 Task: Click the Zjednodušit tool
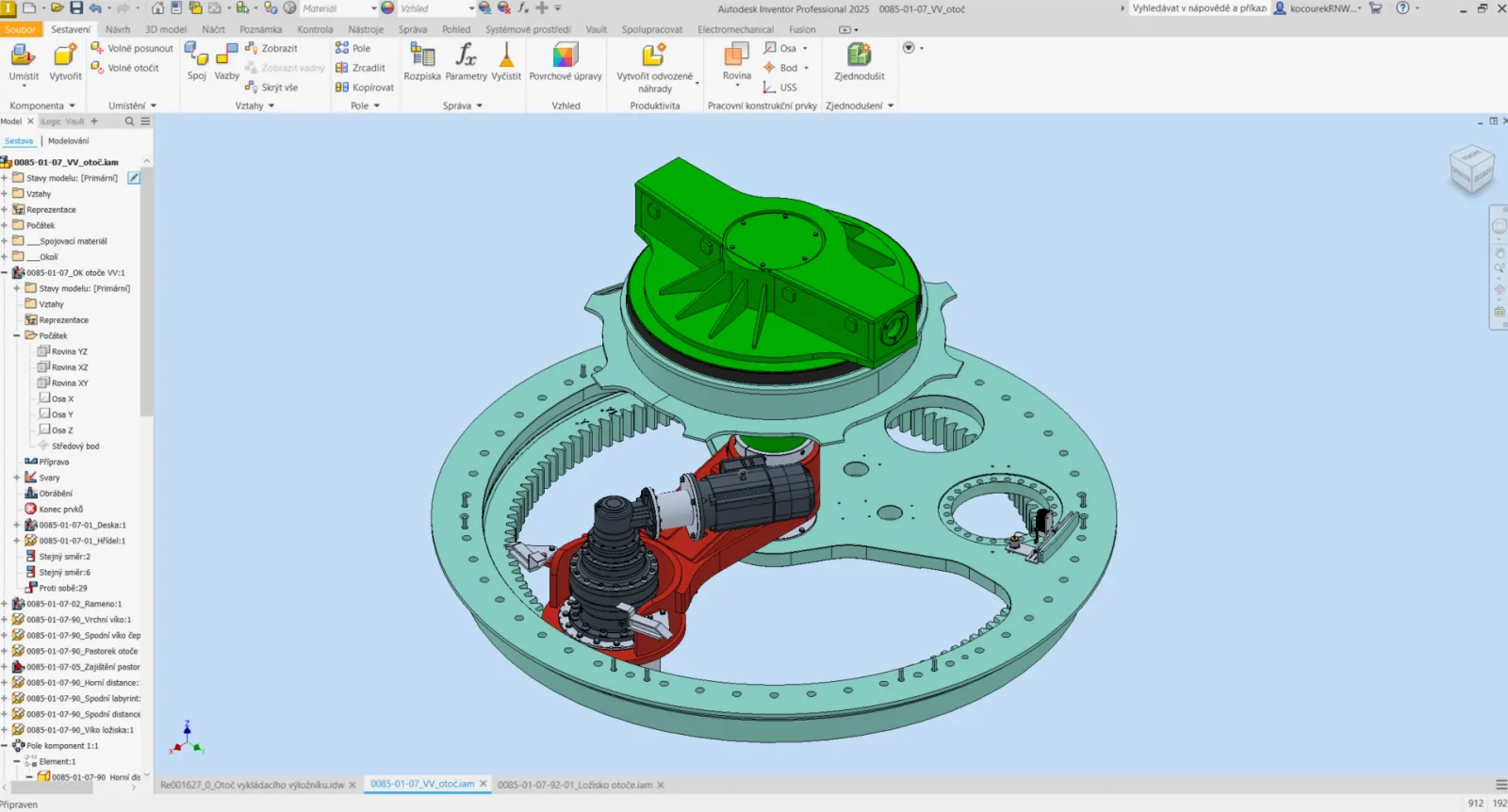coord(860,62)
